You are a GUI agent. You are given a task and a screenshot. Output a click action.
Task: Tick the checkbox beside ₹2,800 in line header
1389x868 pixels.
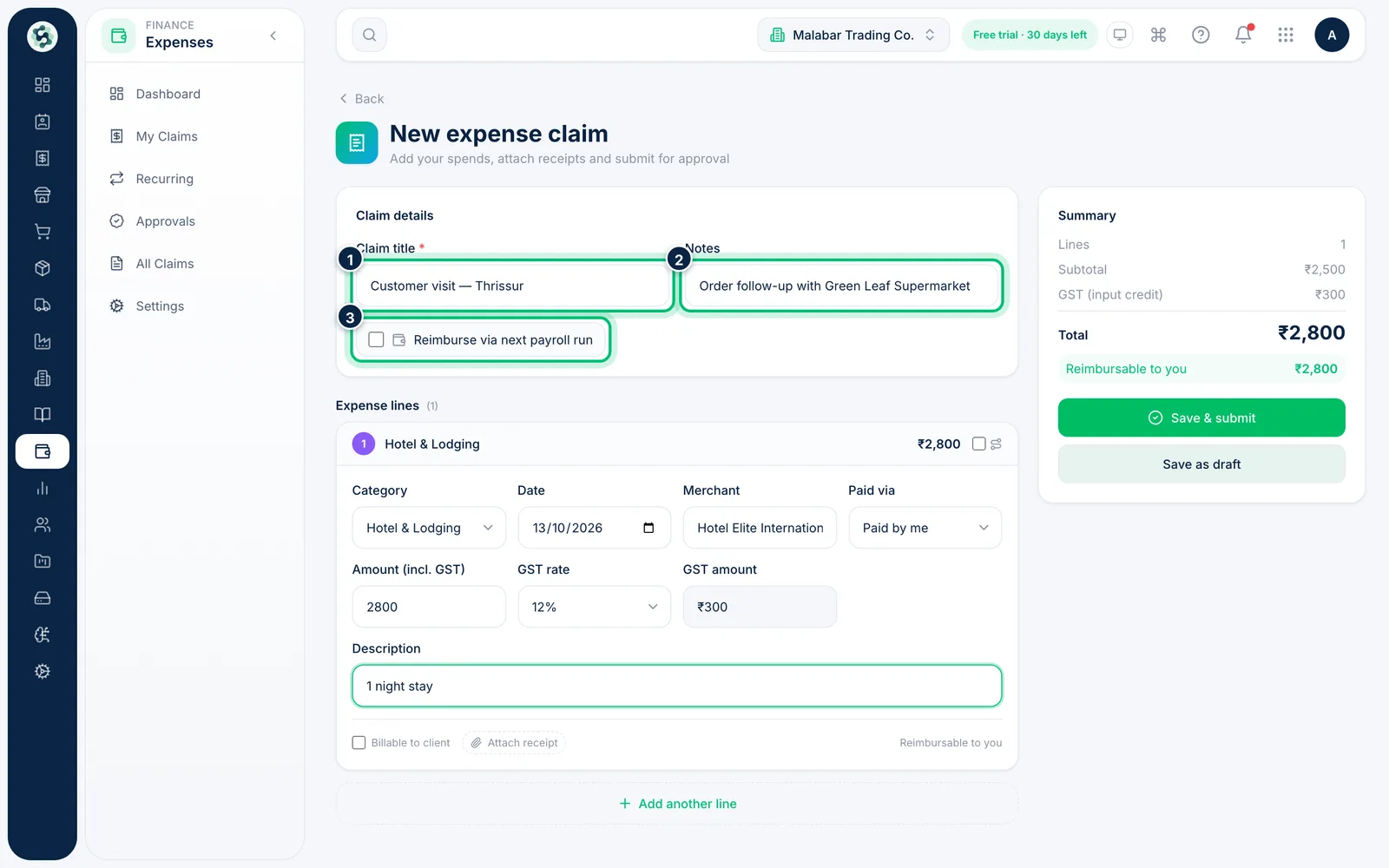(x=979, y=444)
